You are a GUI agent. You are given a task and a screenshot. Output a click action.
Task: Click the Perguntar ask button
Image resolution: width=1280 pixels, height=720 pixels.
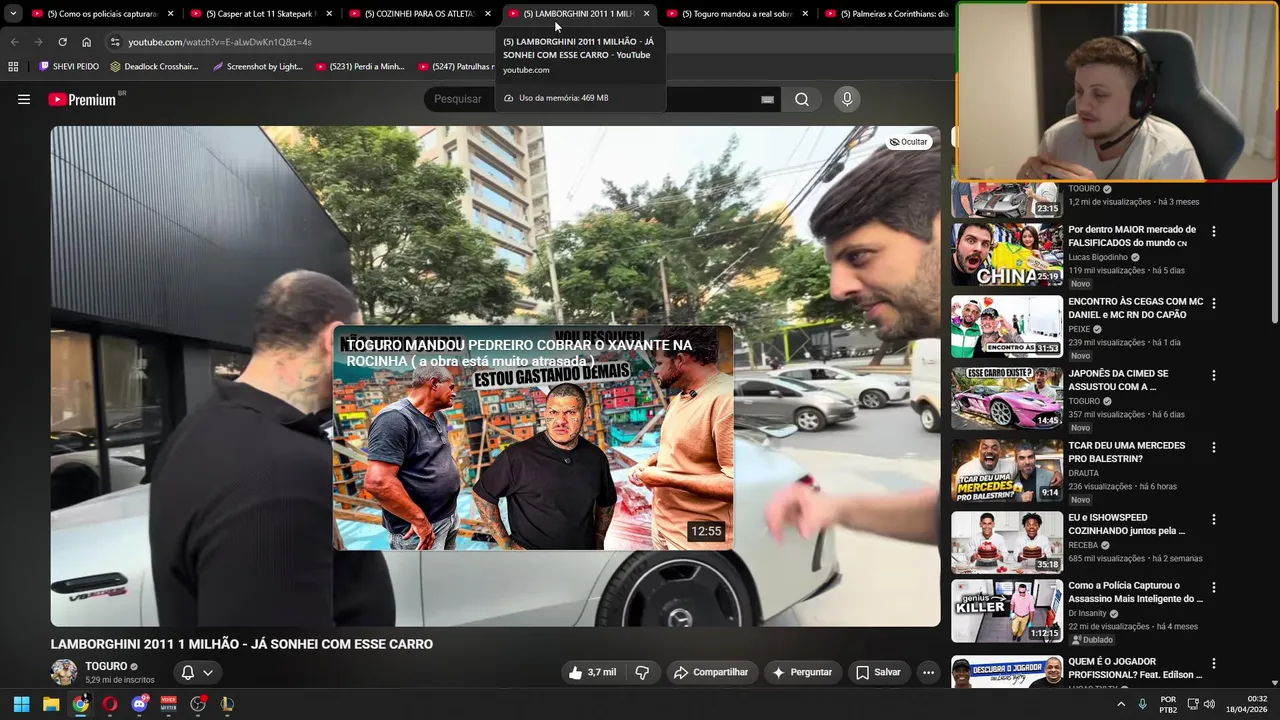tap(802, 672)
